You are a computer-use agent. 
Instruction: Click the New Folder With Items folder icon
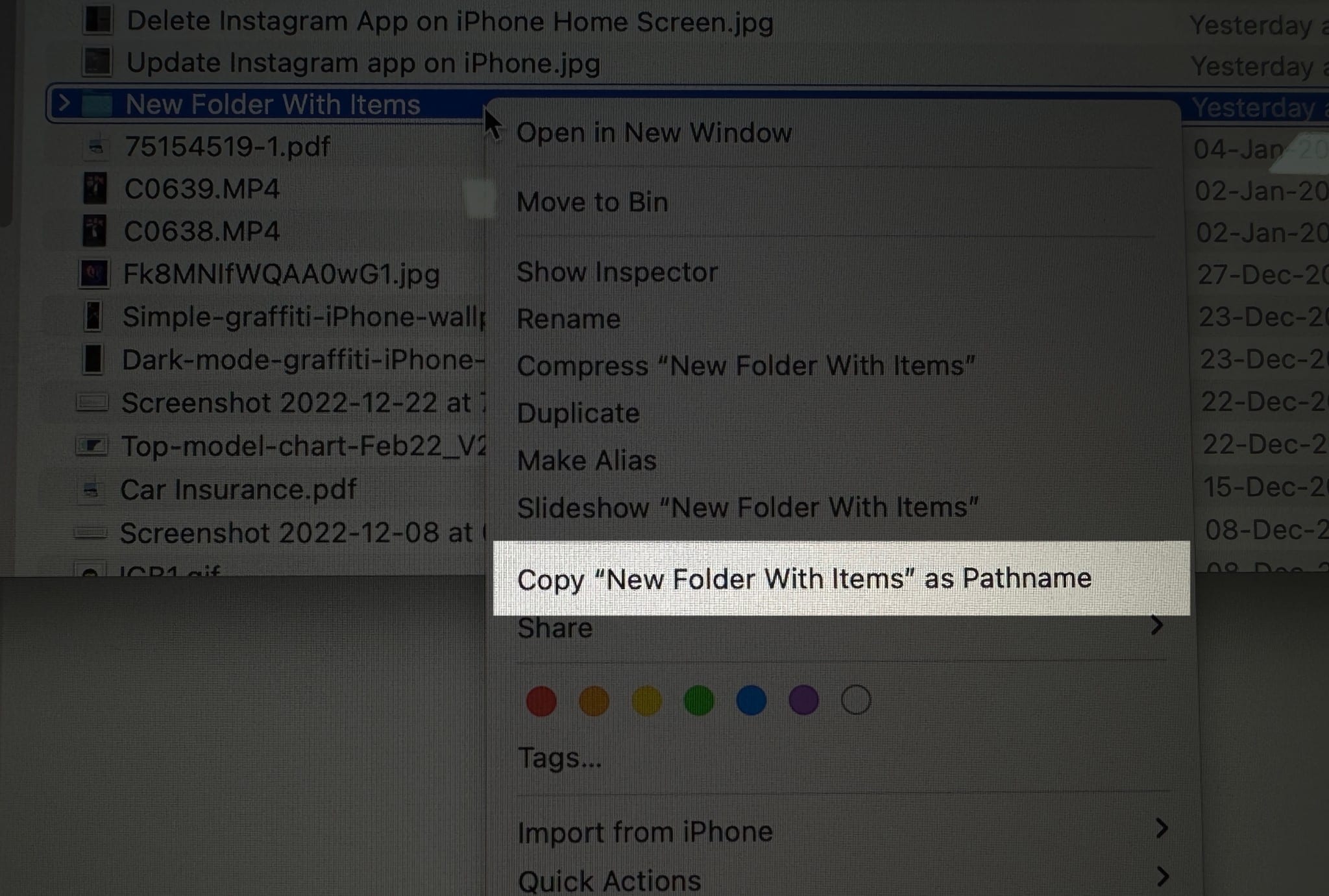tap(98, 104)
